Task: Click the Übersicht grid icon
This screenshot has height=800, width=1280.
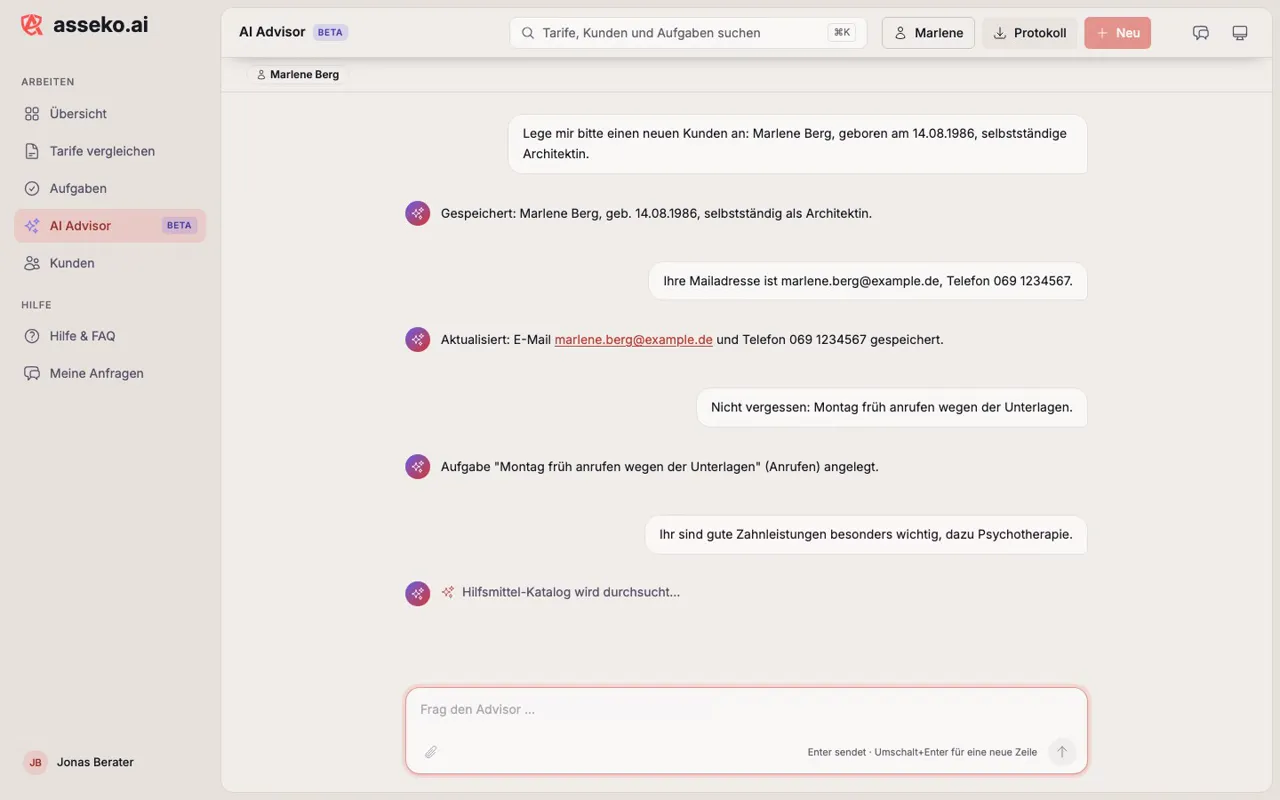Action: [x=32, y=114]
